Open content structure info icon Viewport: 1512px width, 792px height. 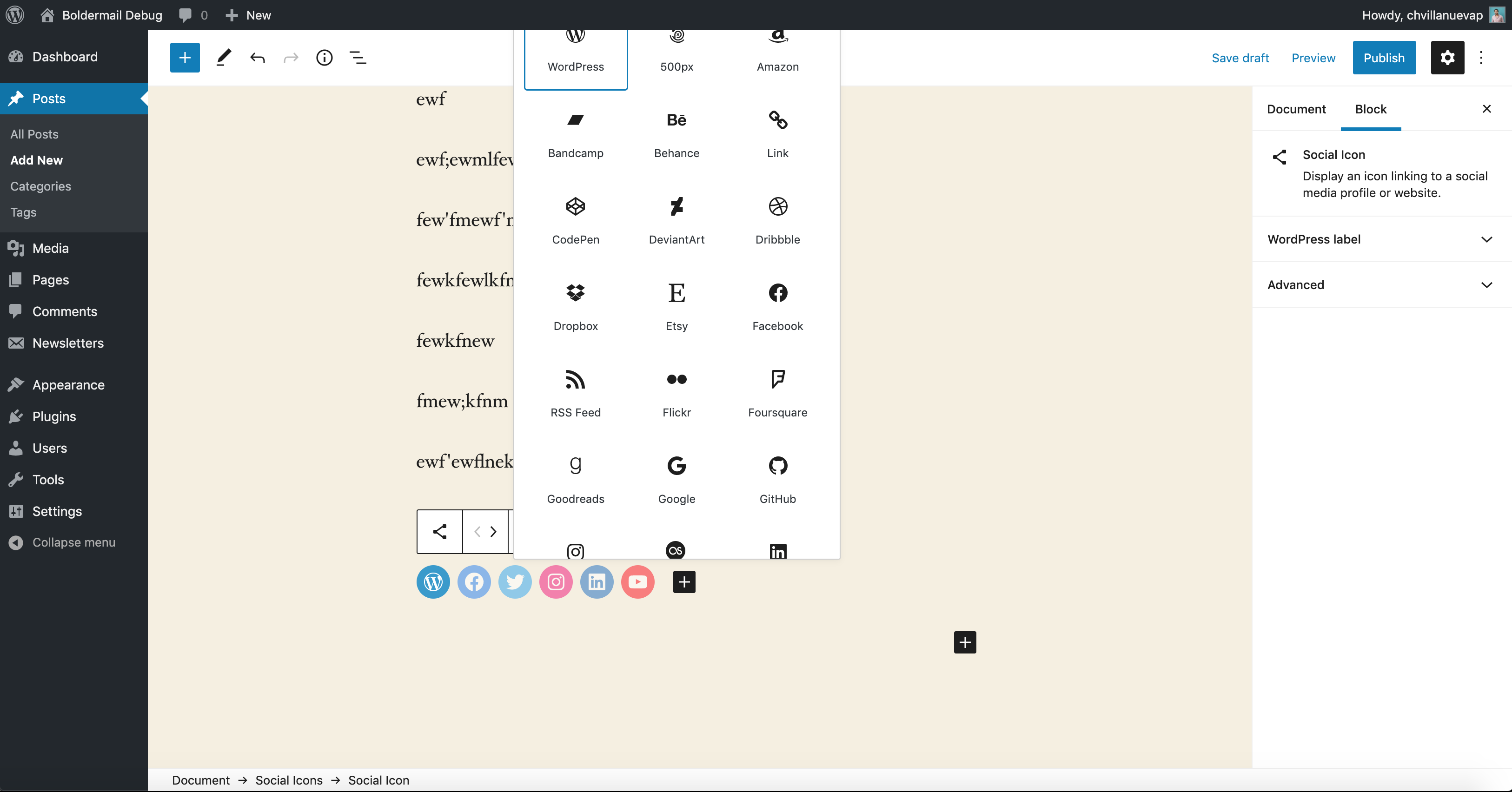pos(324,58)
